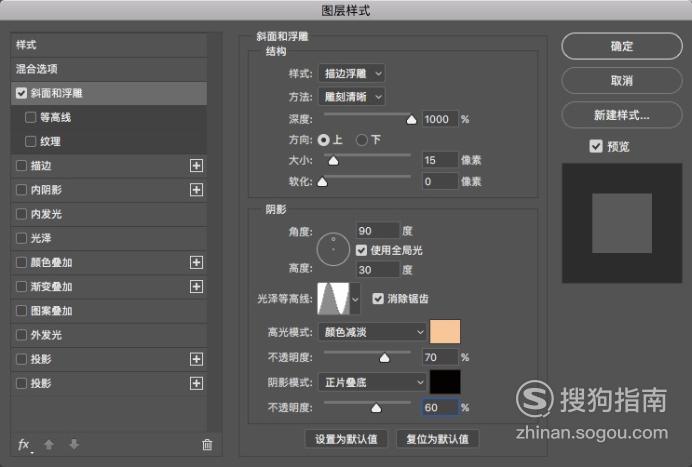
Task: Click the plus icon beside 颜色叠加
Action: 196,263
